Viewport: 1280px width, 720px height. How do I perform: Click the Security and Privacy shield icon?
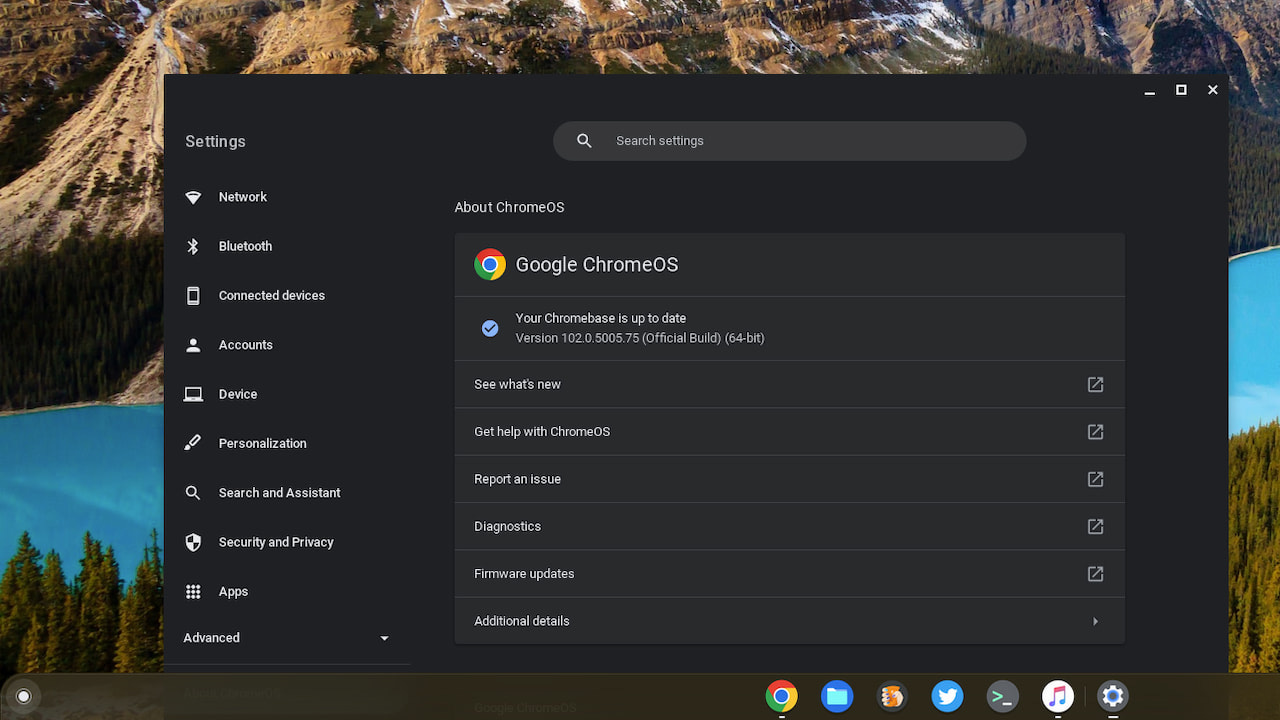coord(193,542)
